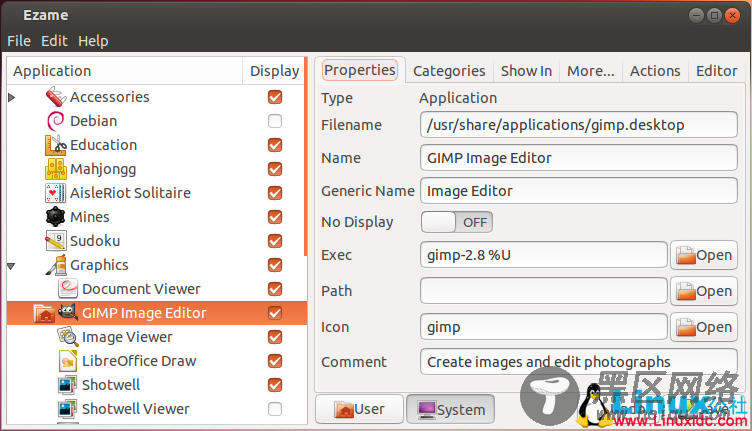Switch to the Properties tab

[x=360, y=70]
